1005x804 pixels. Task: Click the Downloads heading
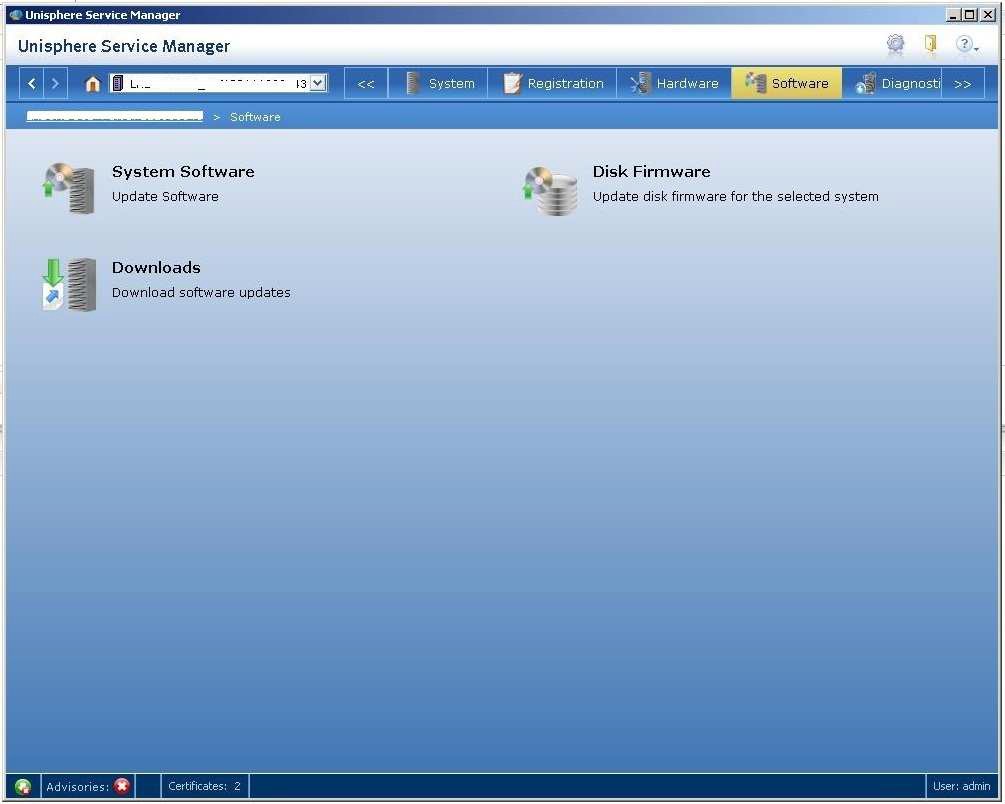[156, 267]
